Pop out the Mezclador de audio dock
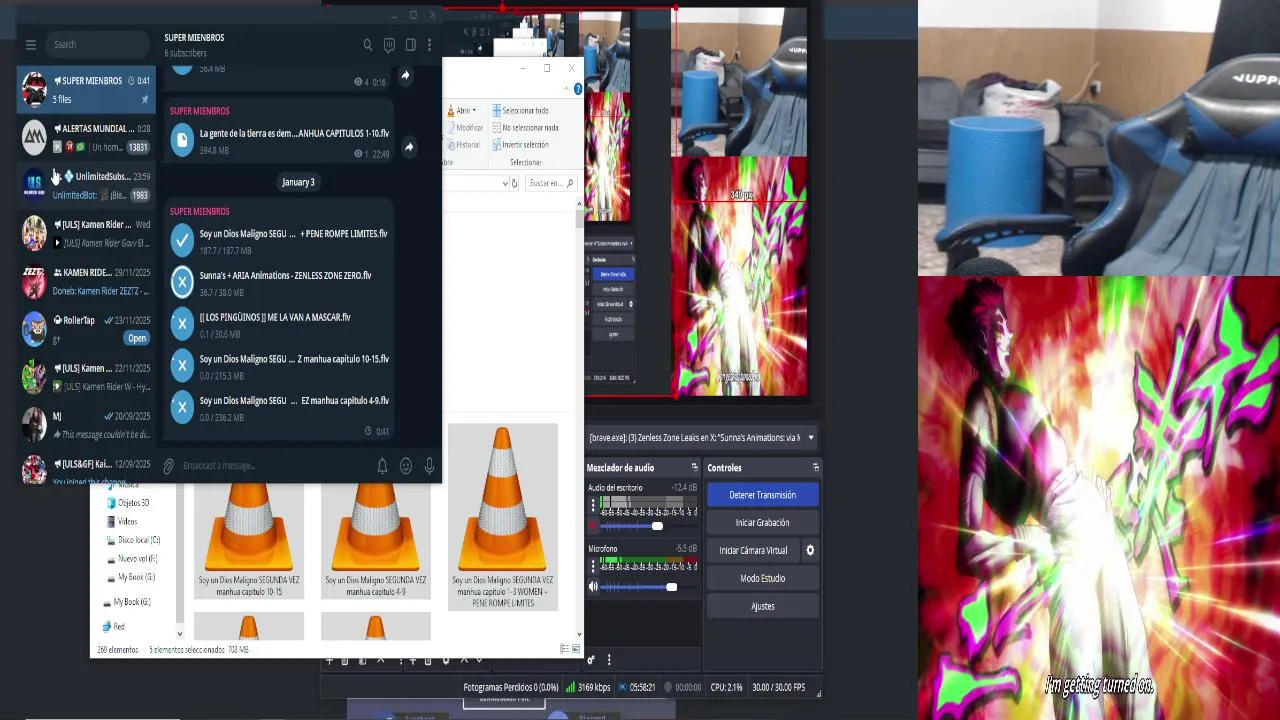The height and width of the screenshot is (720, 1280). [694, 468]
